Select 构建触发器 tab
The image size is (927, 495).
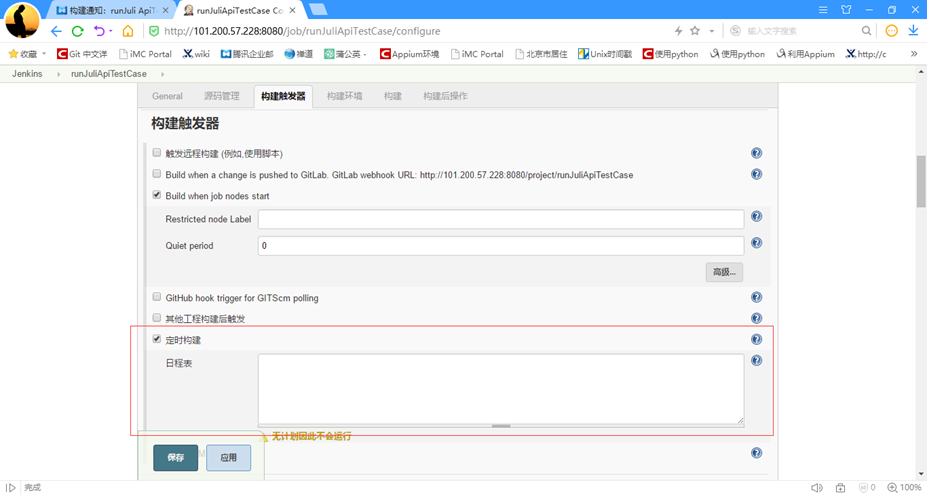283,96
